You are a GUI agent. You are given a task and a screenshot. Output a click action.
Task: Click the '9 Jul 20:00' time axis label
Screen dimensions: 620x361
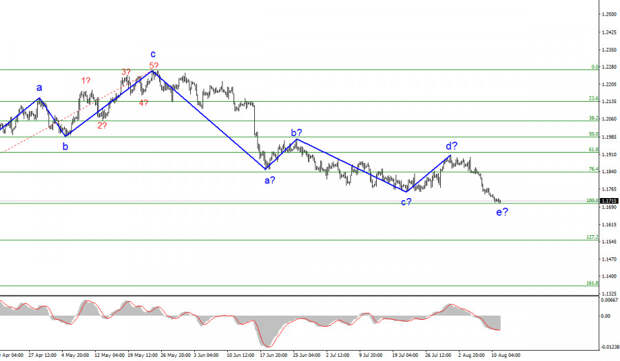(371, 355)
